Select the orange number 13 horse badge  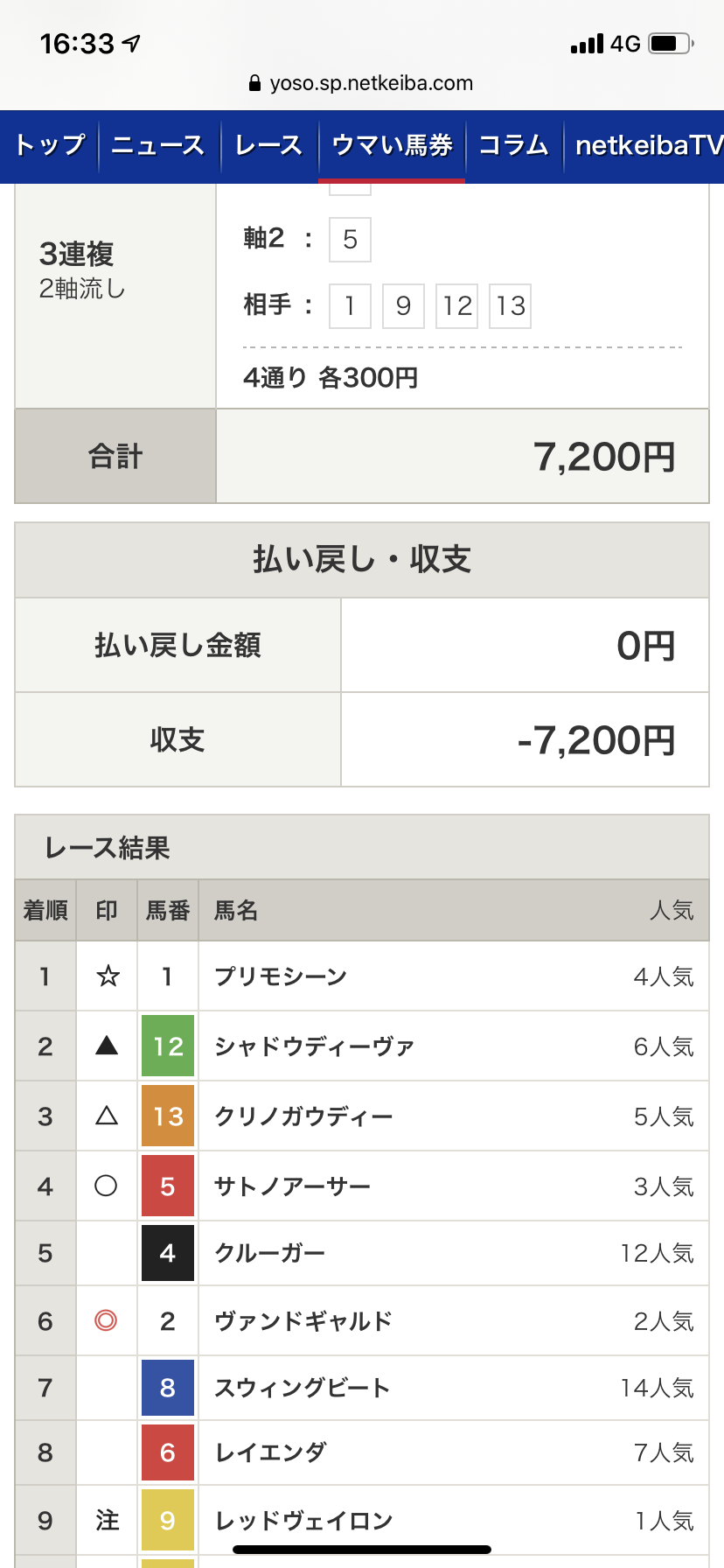(x=168, y=1116)
